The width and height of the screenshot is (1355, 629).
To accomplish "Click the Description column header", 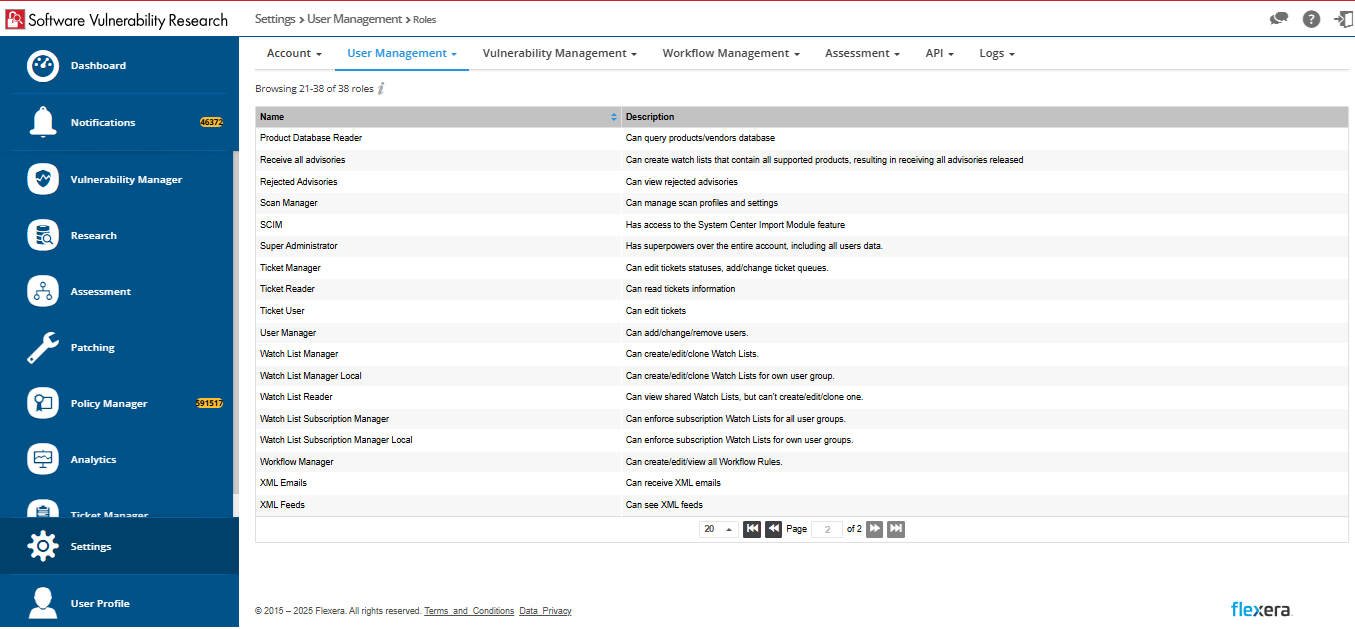I will point(985,117).
